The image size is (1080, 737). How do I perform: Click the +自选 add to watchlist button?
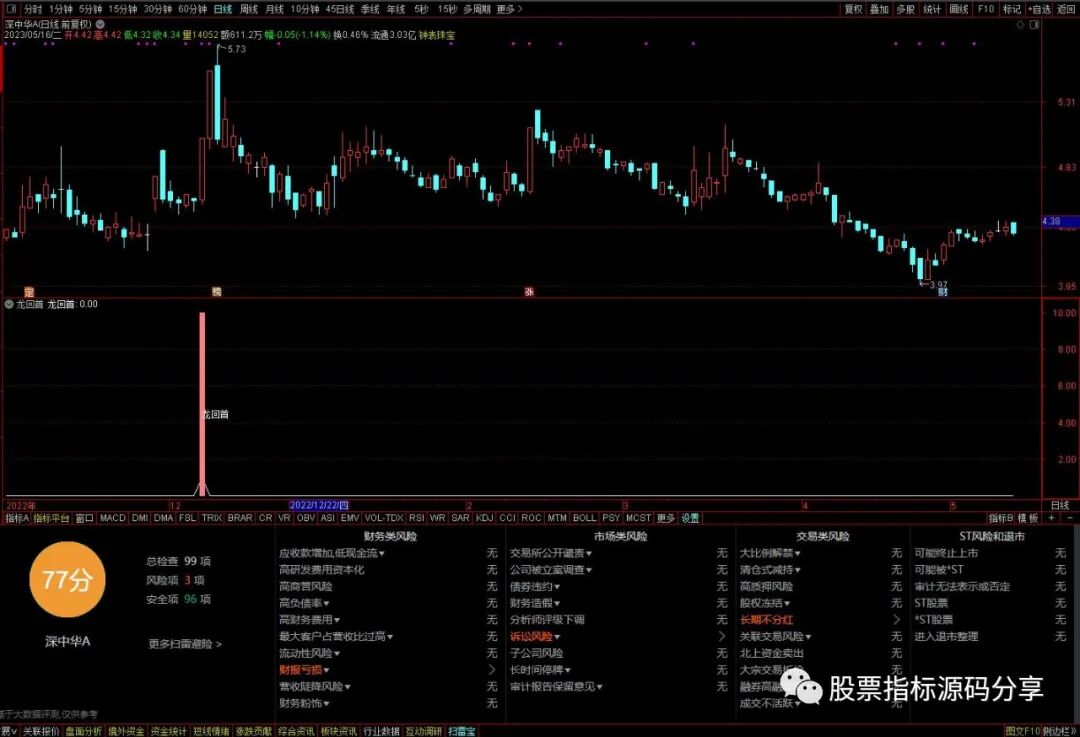pyautogui.click(x=1039, y=9)
